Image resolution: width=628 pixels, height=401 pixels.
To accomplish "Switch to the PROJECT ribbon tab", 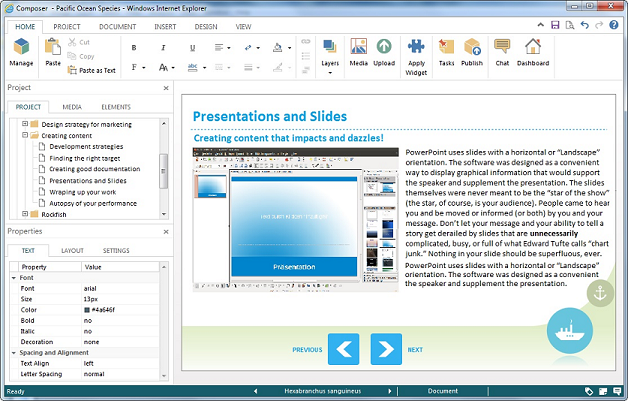I will [67, 27].
